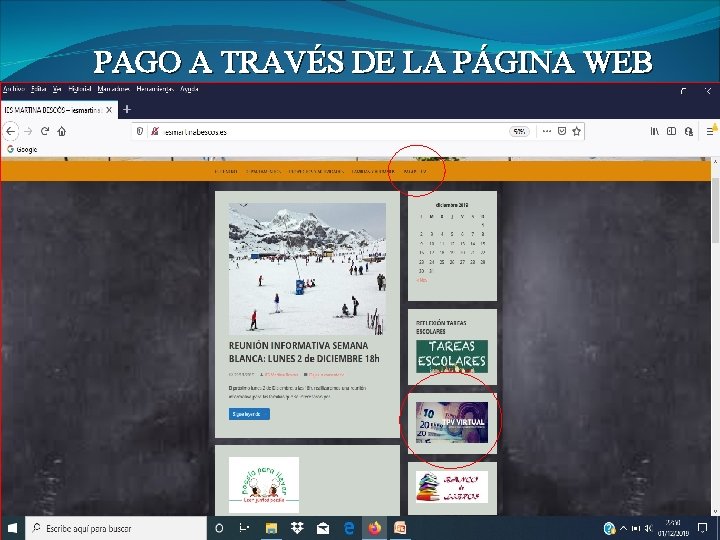Open the Ver menu
Screen dimensions: 720x540
click(x=57, y=89)
